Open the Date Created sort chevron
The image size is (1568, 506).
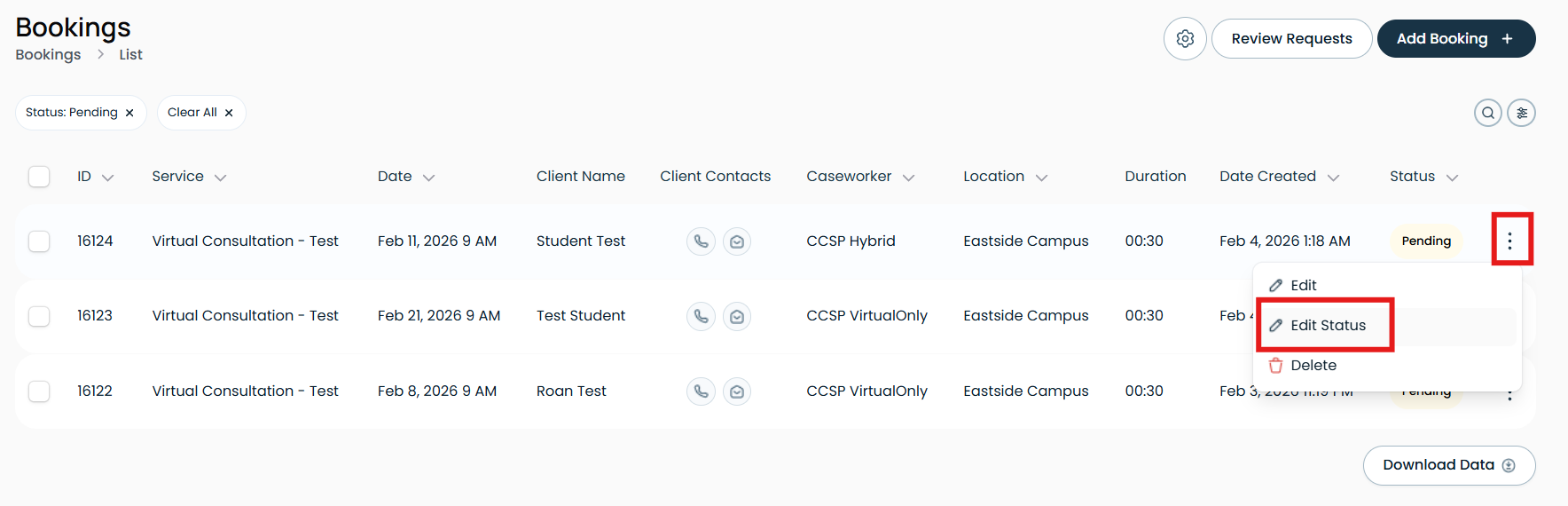point(1333,178)
